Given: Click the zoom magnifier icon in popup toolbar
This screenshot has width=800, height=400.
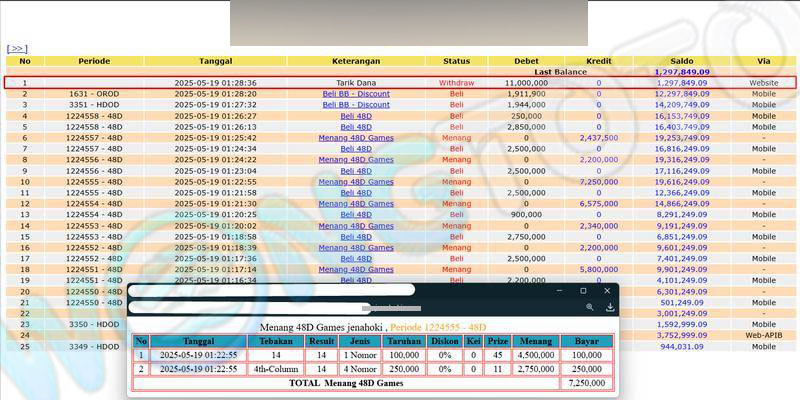Looking at the screenshot, I should tap(590, 308).
